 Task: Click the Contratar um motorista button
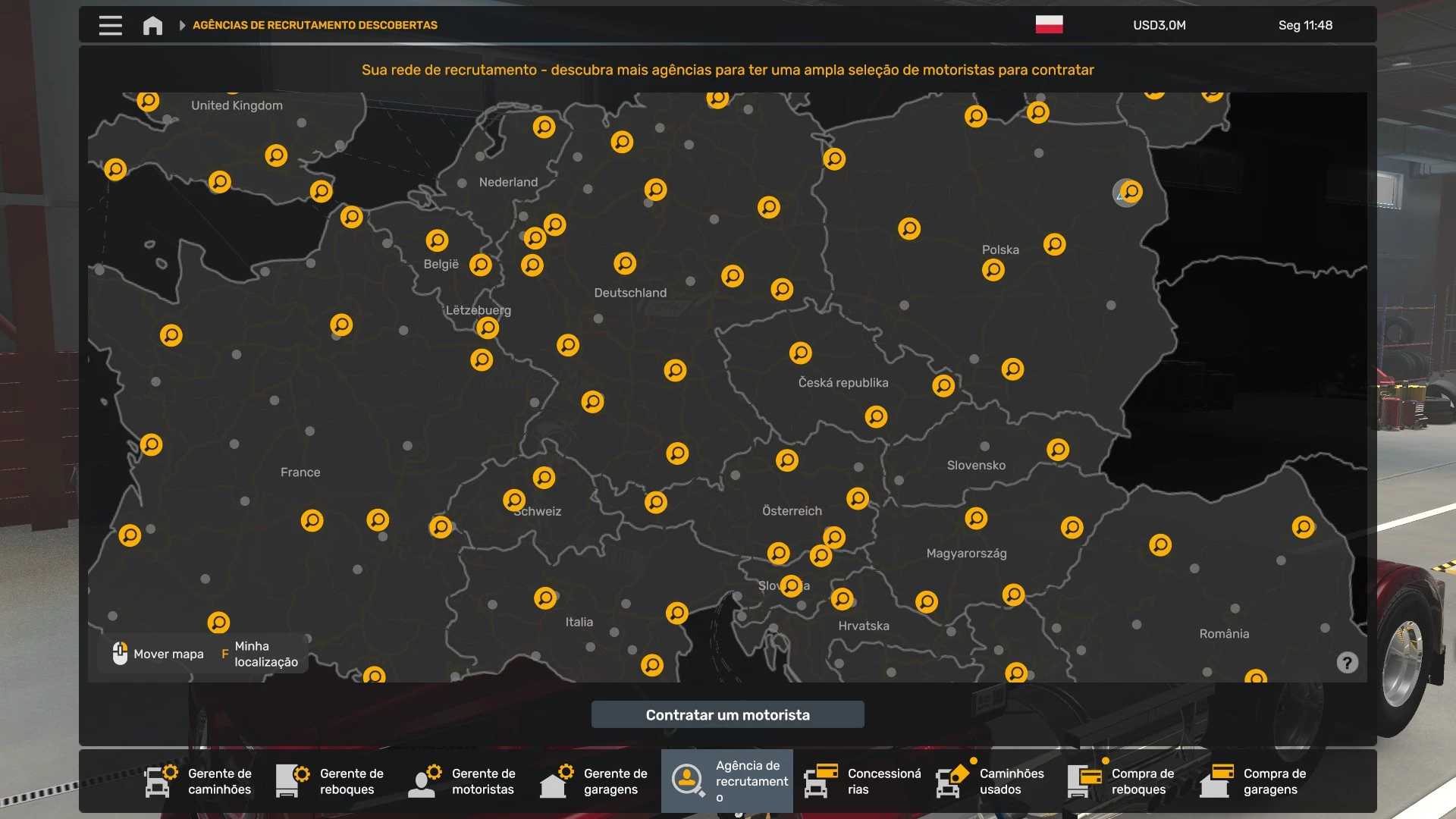click(x=727, y=714)
